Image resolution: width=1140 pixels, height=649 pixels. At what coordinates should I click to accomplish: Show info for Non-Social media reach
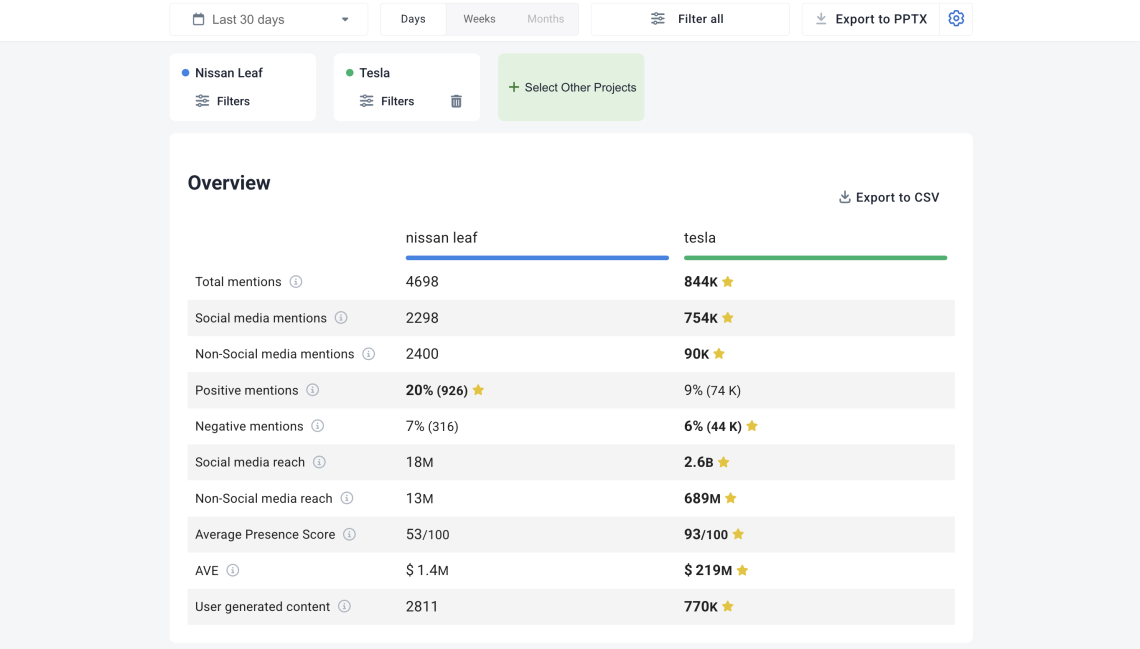click(347, 498)
